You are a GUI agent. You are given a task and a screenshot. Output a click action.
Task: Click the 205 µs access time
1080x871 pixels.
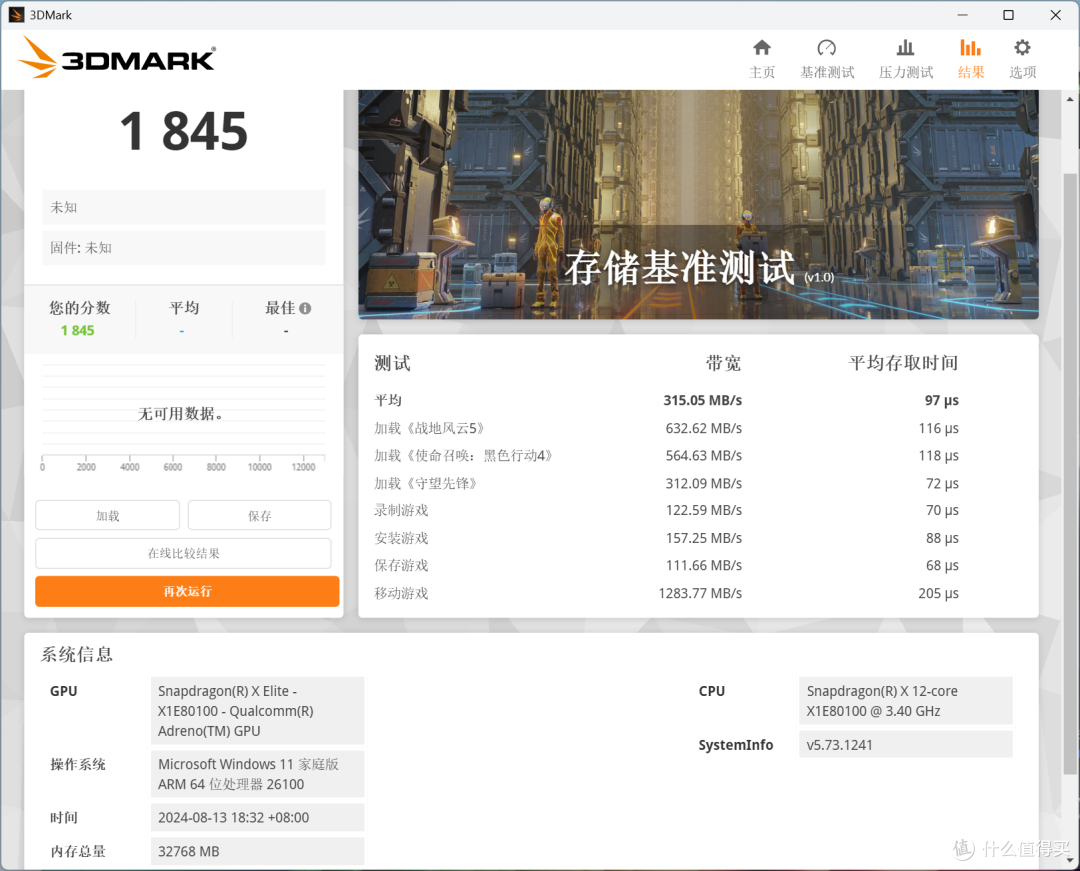tap(938, 594)
